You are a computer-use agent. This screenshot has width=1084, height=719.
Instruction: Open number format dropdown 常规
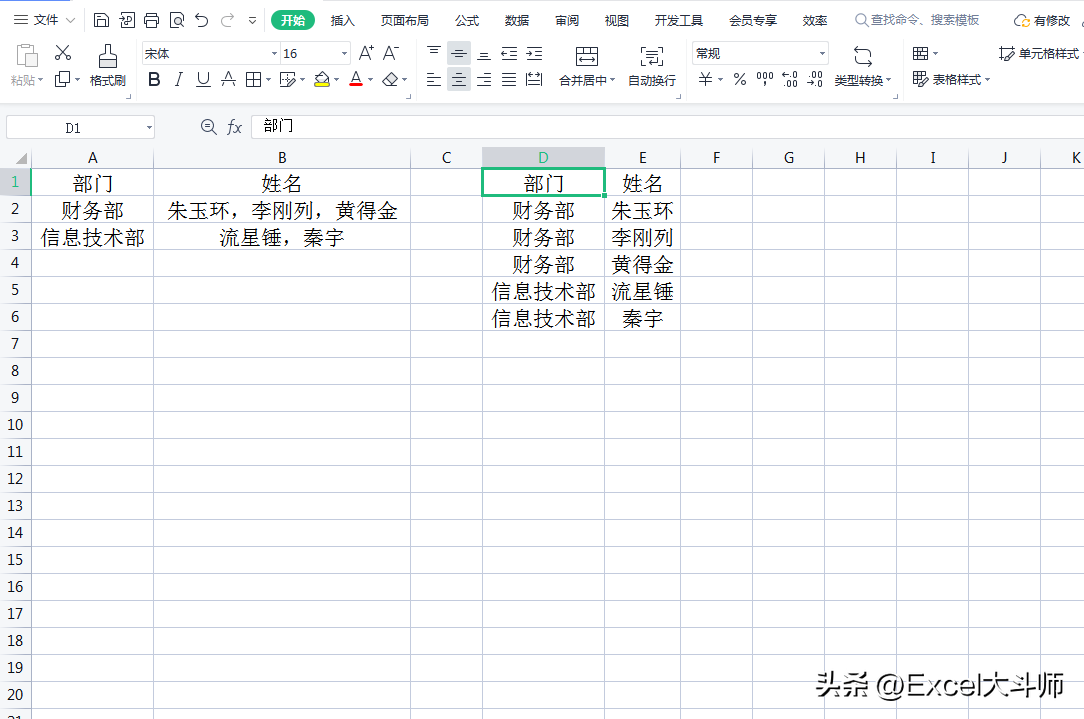(x=822, y=53)
